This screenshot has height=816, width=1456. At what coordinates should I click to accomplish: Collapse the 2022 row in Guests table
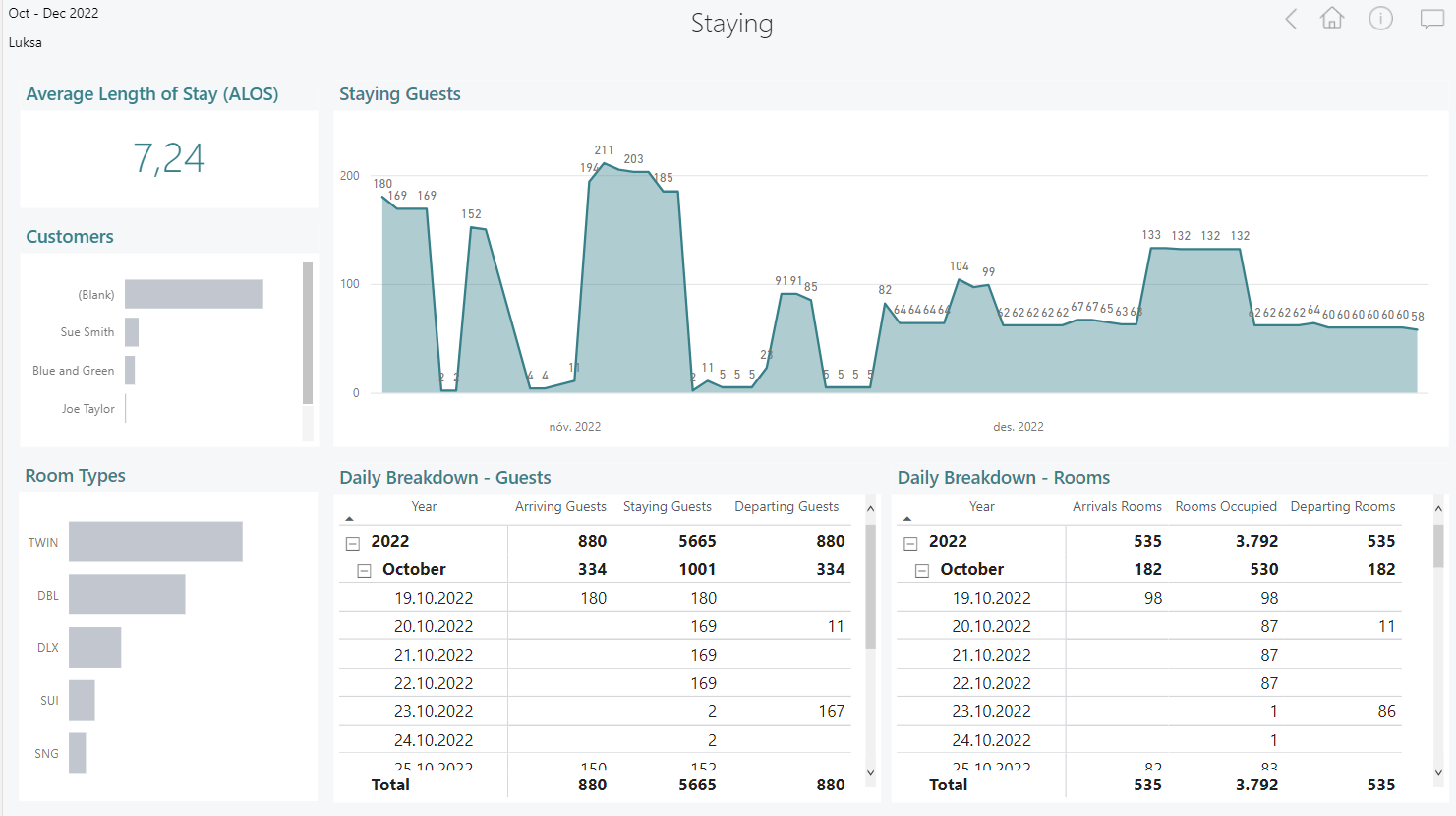coord(352,542)
